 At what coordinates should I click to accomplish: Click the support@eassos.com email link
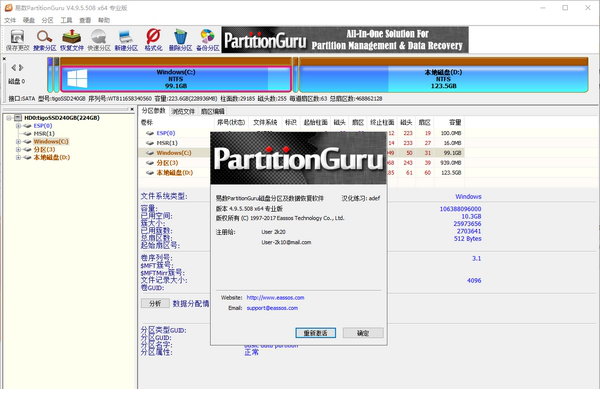click(x=272, y=308)
